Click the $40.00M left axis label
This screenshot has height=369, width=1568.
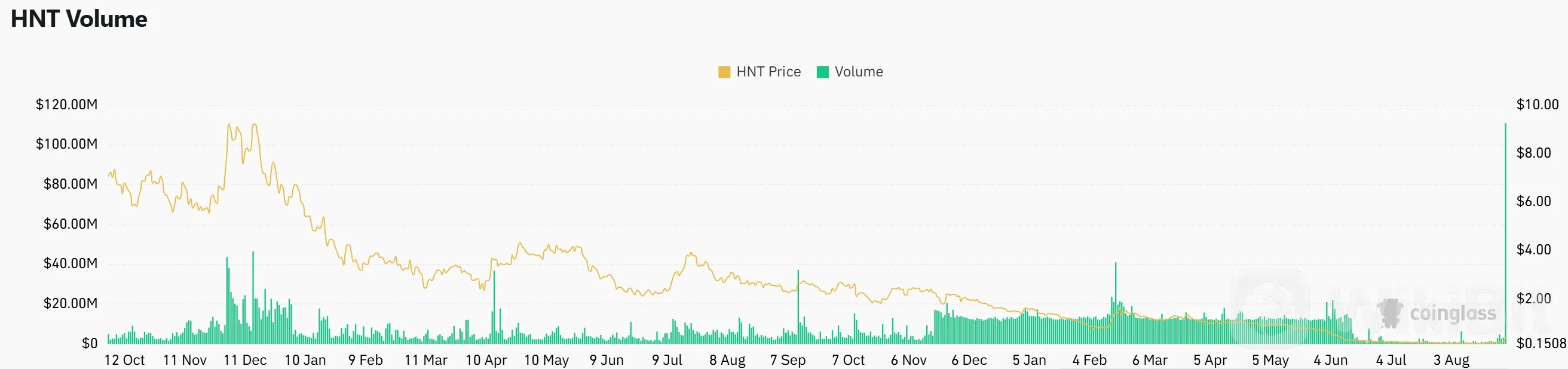pyautogui.click(x=70, y=264)
